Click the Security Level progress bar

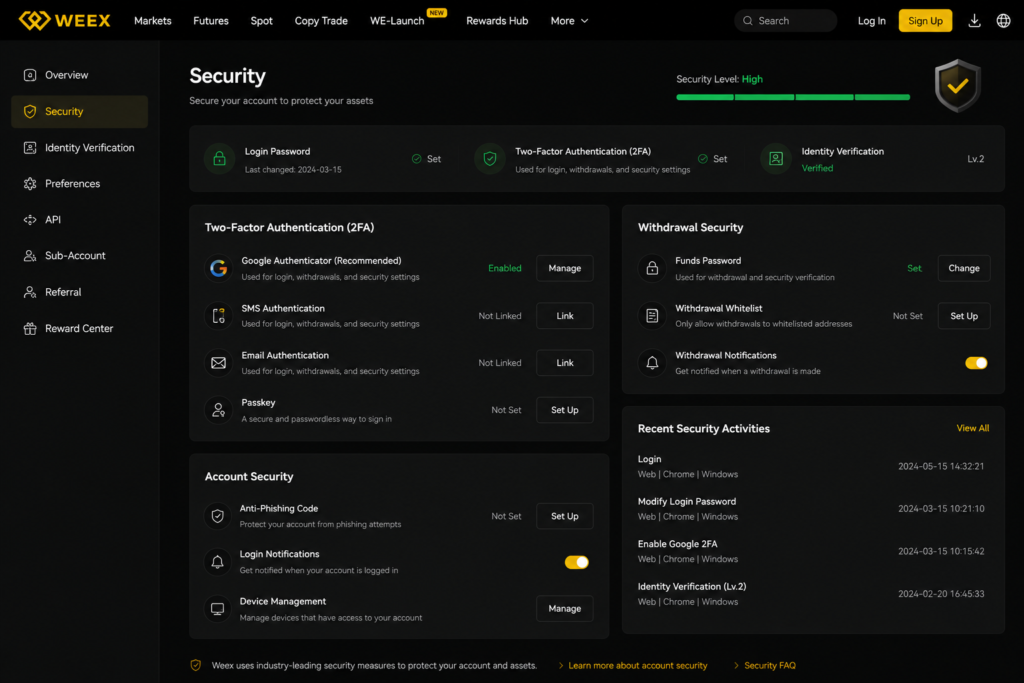point(793,97)
